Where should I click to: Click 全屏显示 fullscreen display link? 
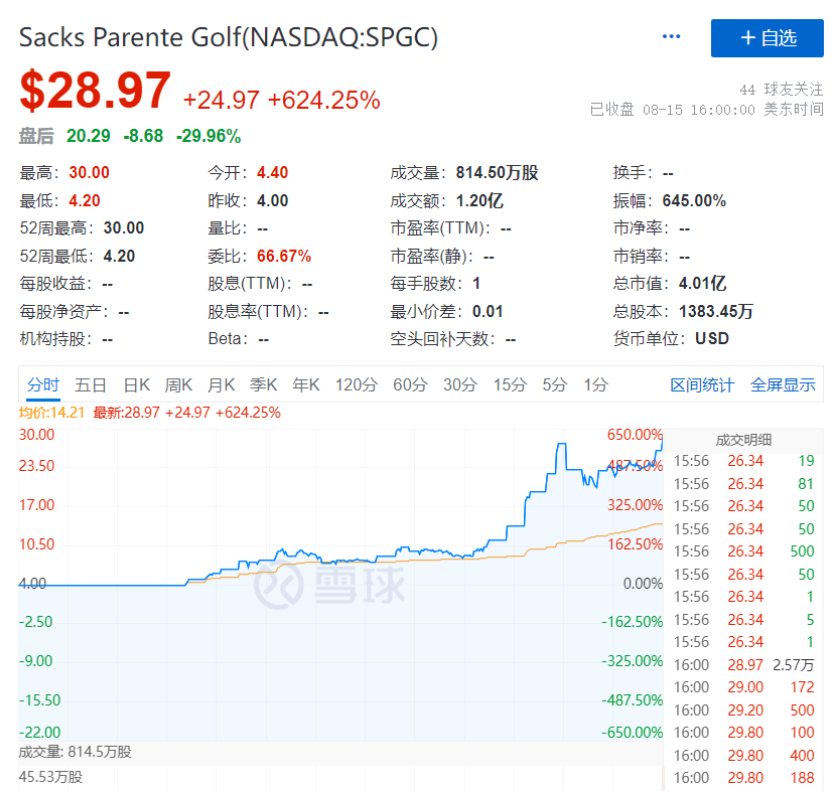[783, 385]
